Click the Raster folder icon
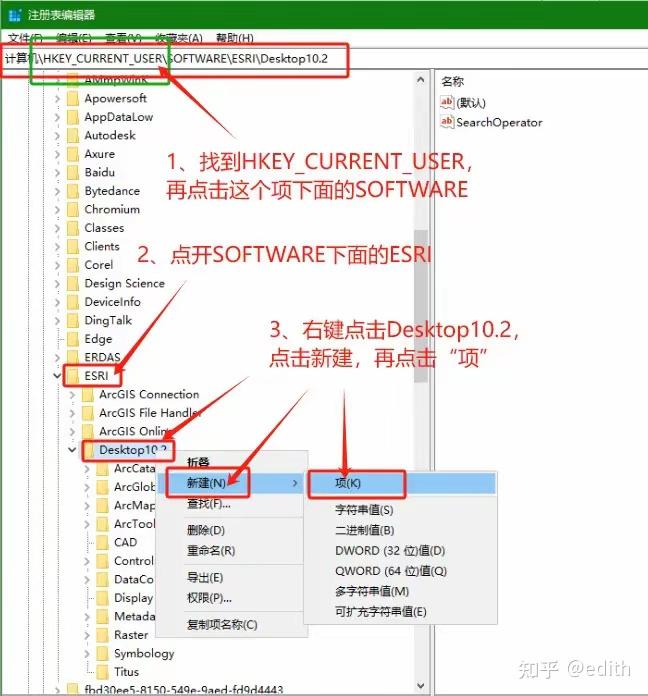This screenshot has height=696, width=648. pyautogui.click(x=103, y=635)
